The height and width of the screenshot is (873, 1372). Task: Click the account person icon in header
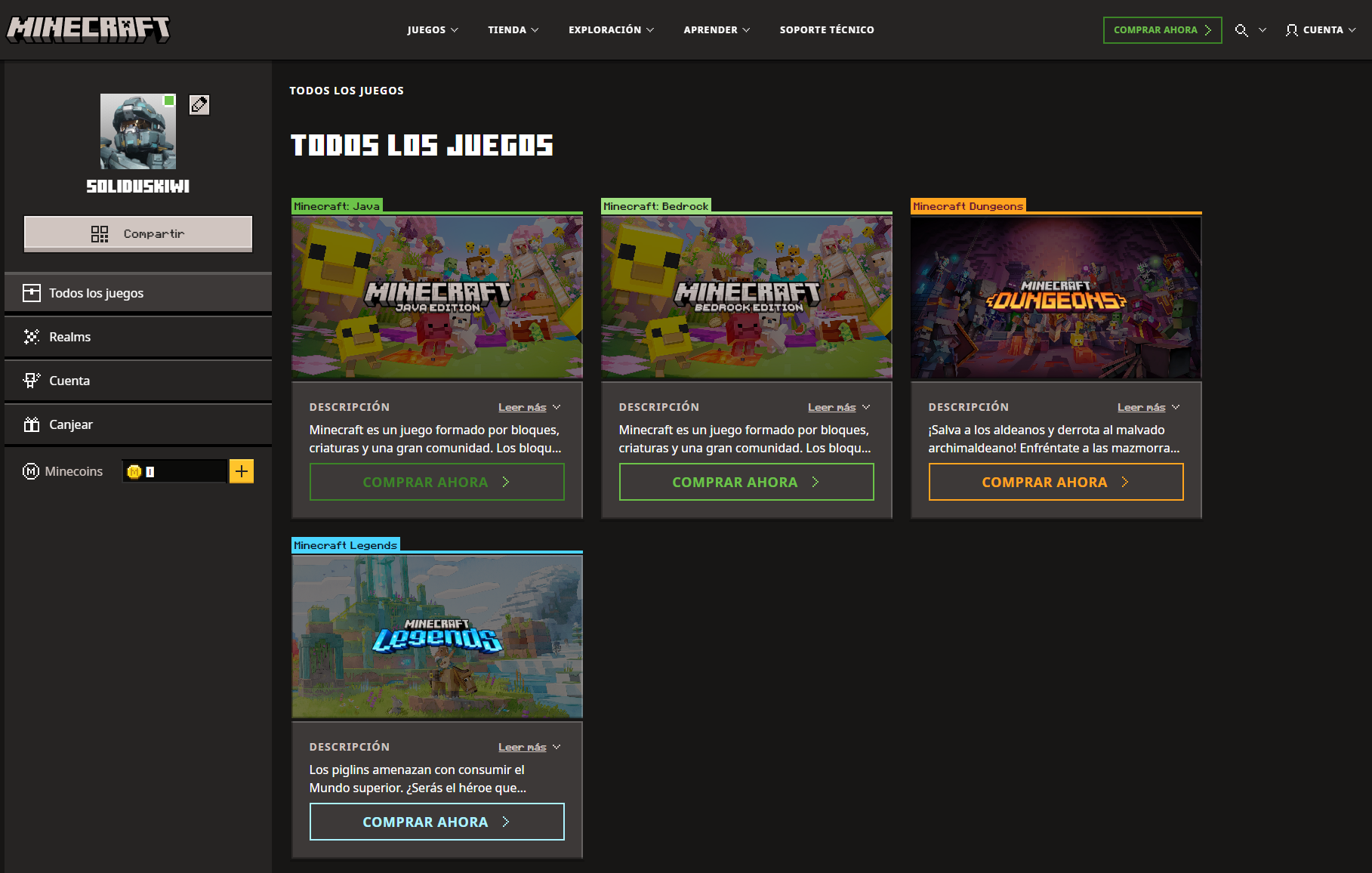[x=1292, y=30]
